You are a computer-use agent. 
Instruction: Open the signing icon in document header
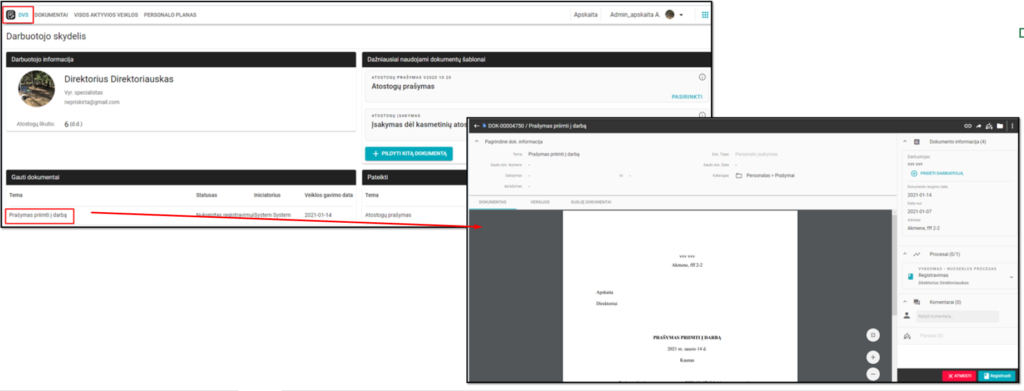coord(989,125)
